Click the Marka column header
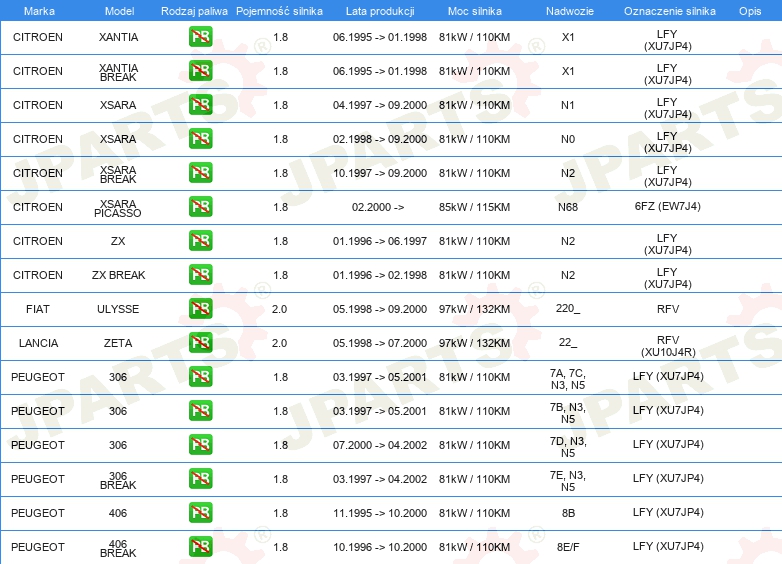 (39, 11)
